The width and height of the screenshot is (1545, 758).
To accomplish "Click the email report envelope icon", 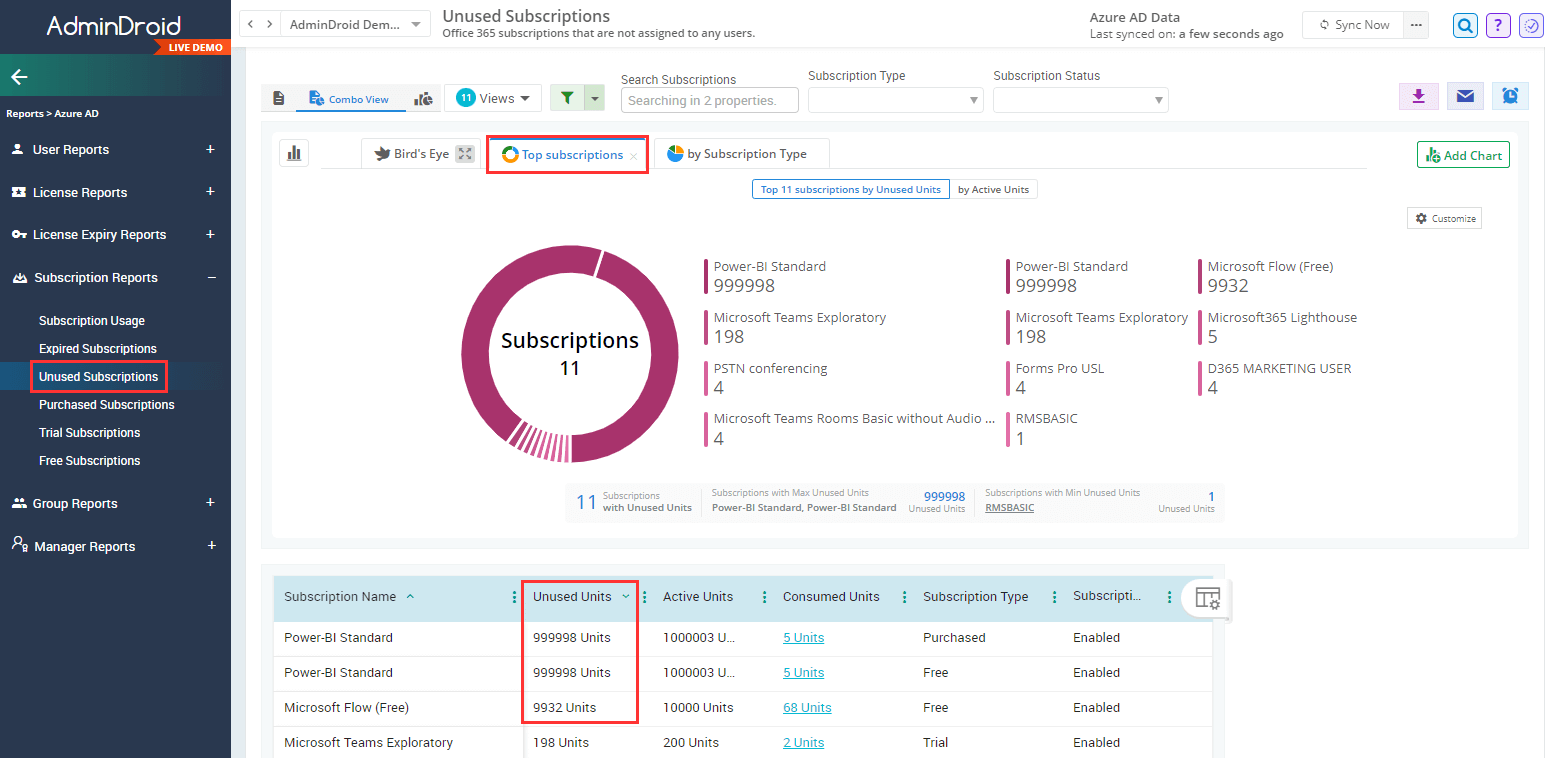I will [1465, 96].
